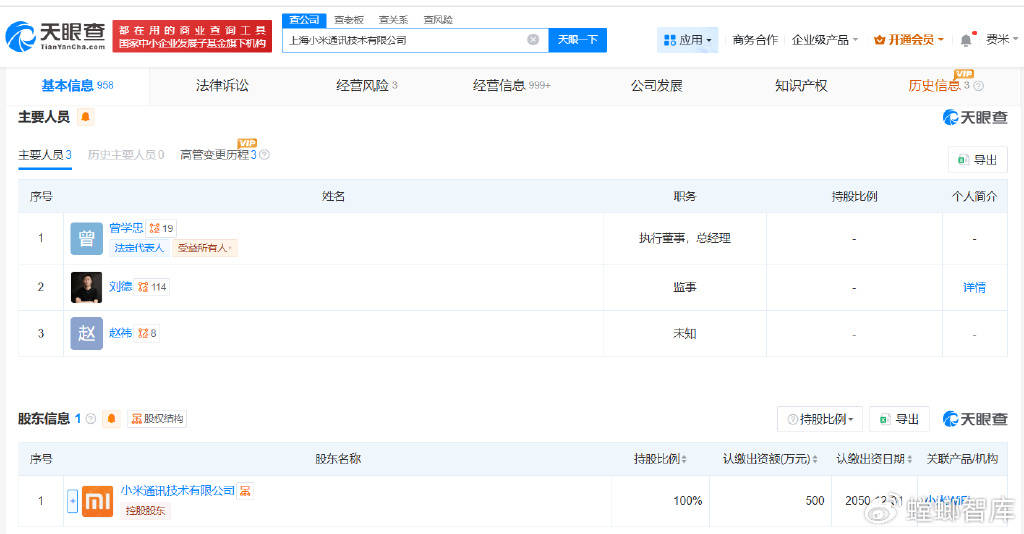Open the 股权结构 button

(157, 418)
